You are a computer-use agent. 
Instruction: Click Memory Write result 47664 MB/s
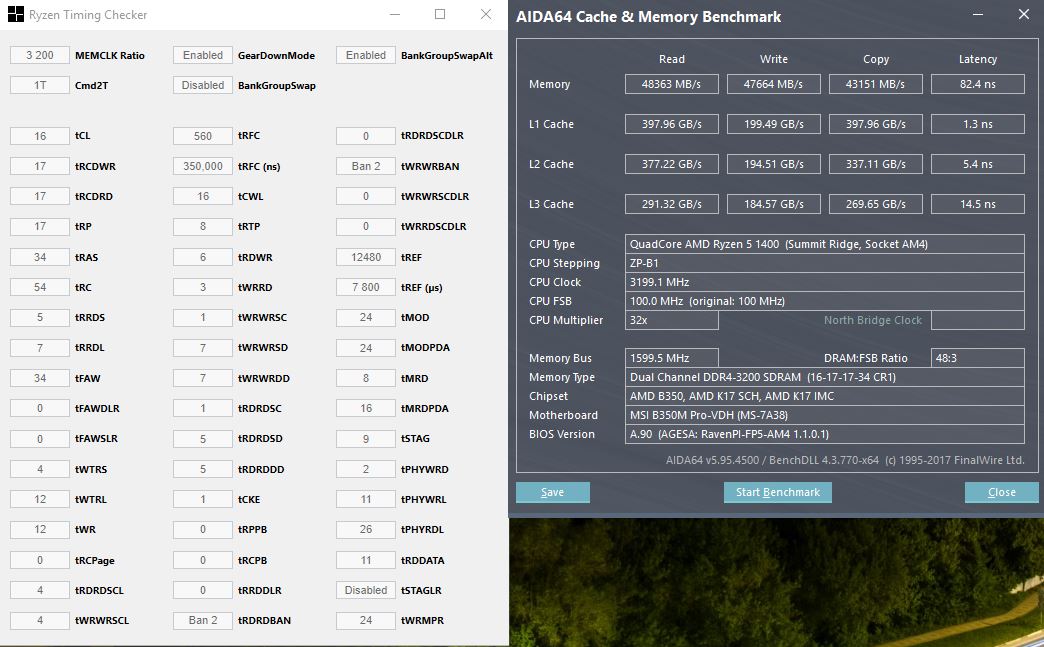click(x=774, y=84)
